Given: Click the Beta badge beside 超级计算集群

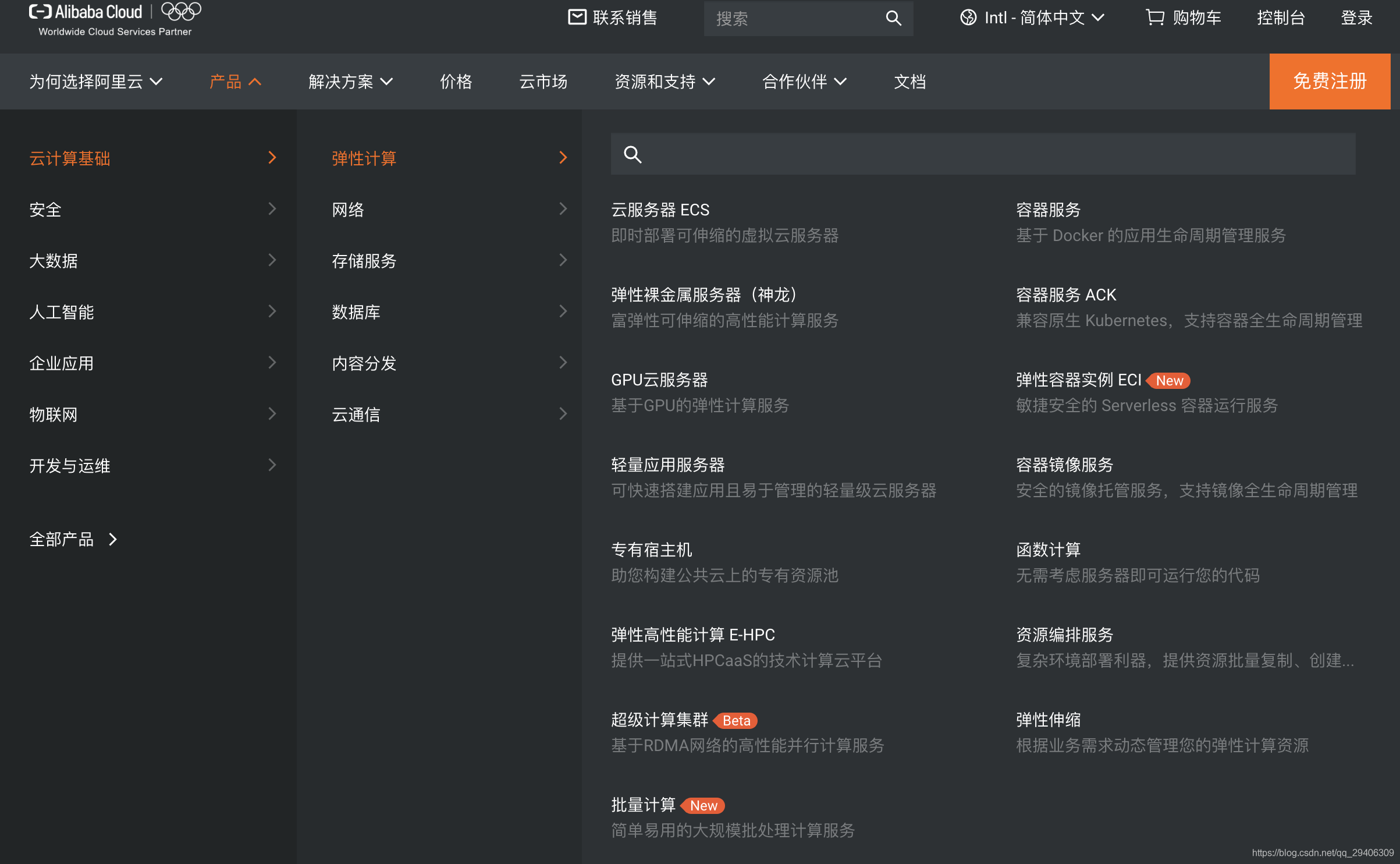Looking at the screenshot, I should [x=735, y=720].
